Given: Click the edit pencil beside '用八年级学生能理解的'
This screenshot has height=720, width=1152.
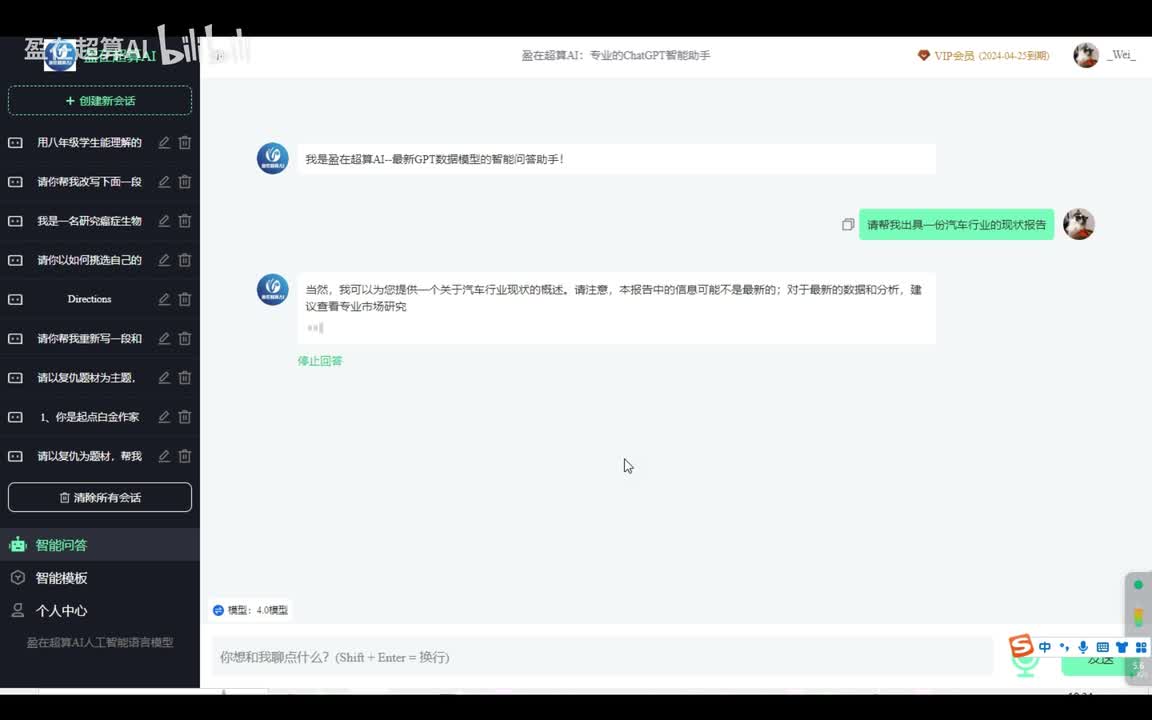Looking at the screenshot, I should pos(164,143).
